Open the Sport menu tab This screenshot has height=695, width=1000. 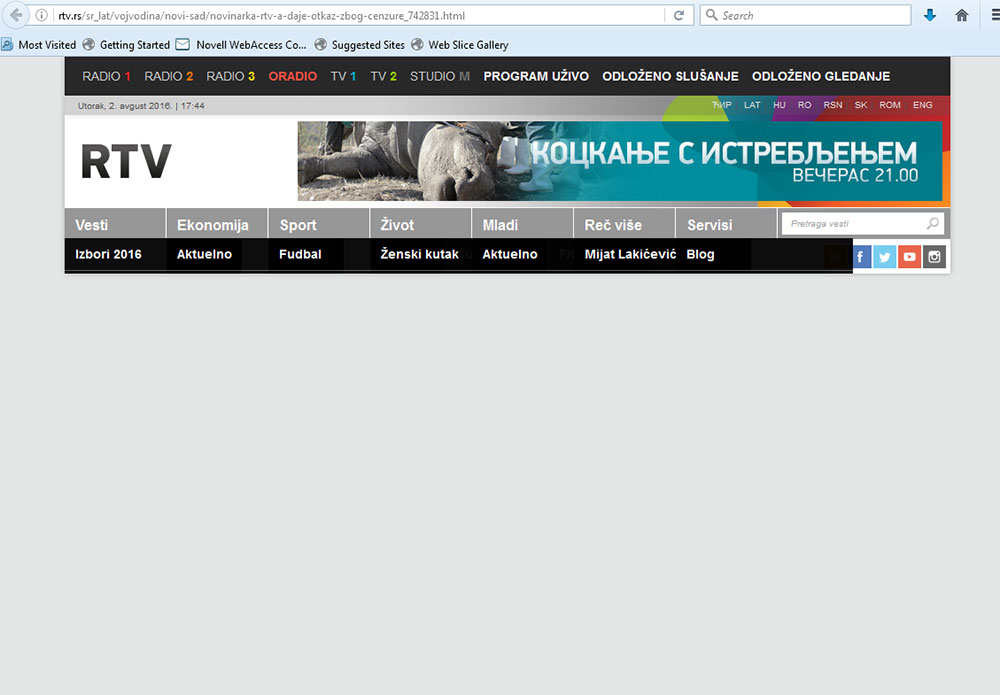tap(298, 225)
